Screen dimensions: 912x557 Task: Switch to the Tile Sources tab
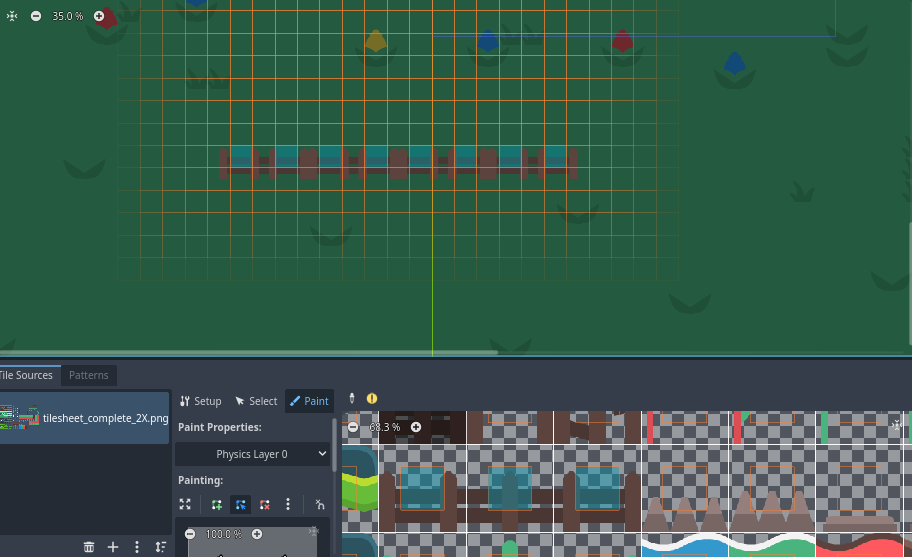[26, 375]
